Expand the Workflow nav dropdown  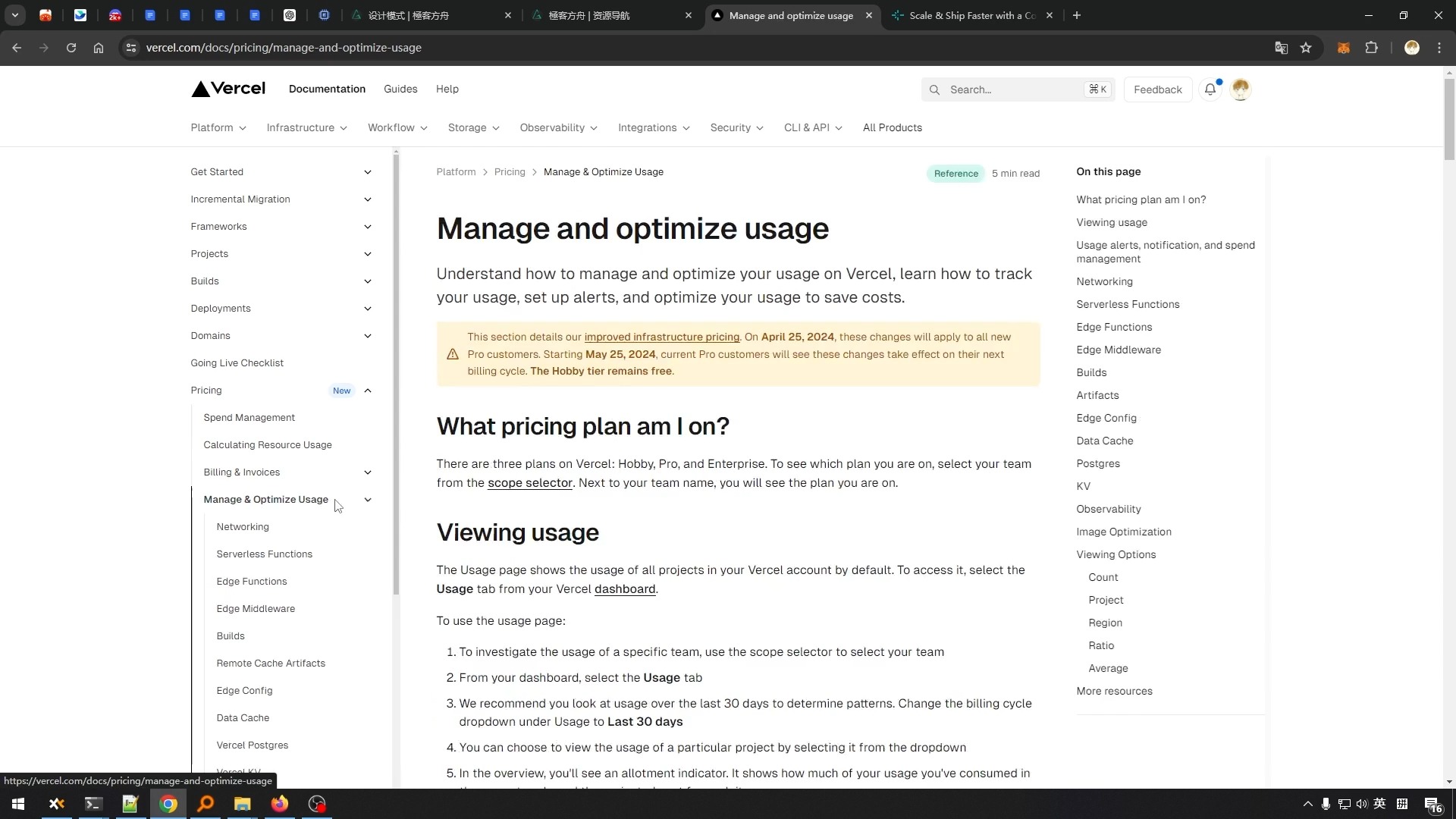397,127
